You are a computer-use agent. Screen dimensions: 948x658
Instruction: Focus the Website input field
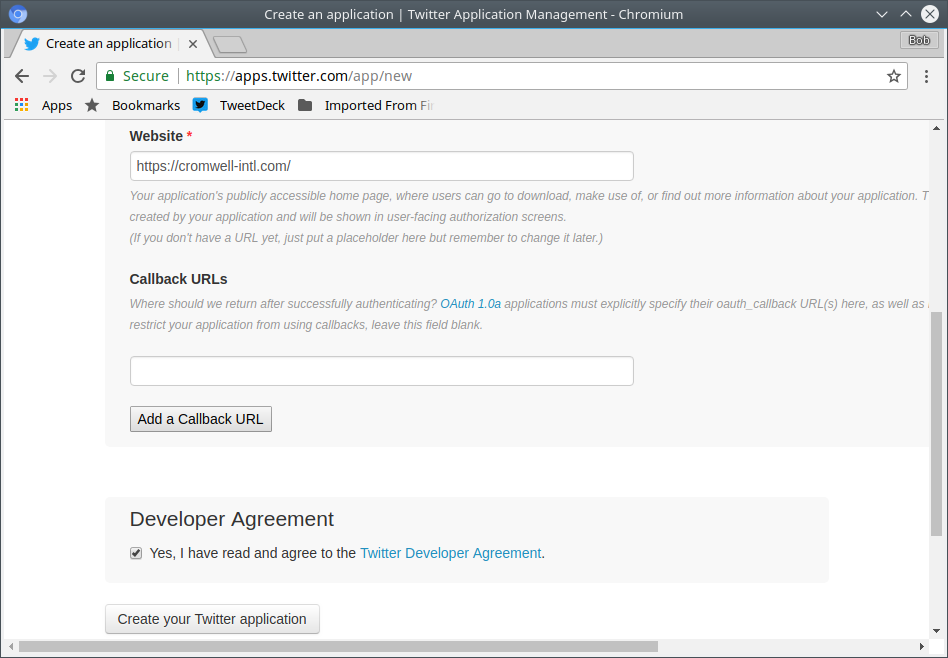(x=381, y=166)
